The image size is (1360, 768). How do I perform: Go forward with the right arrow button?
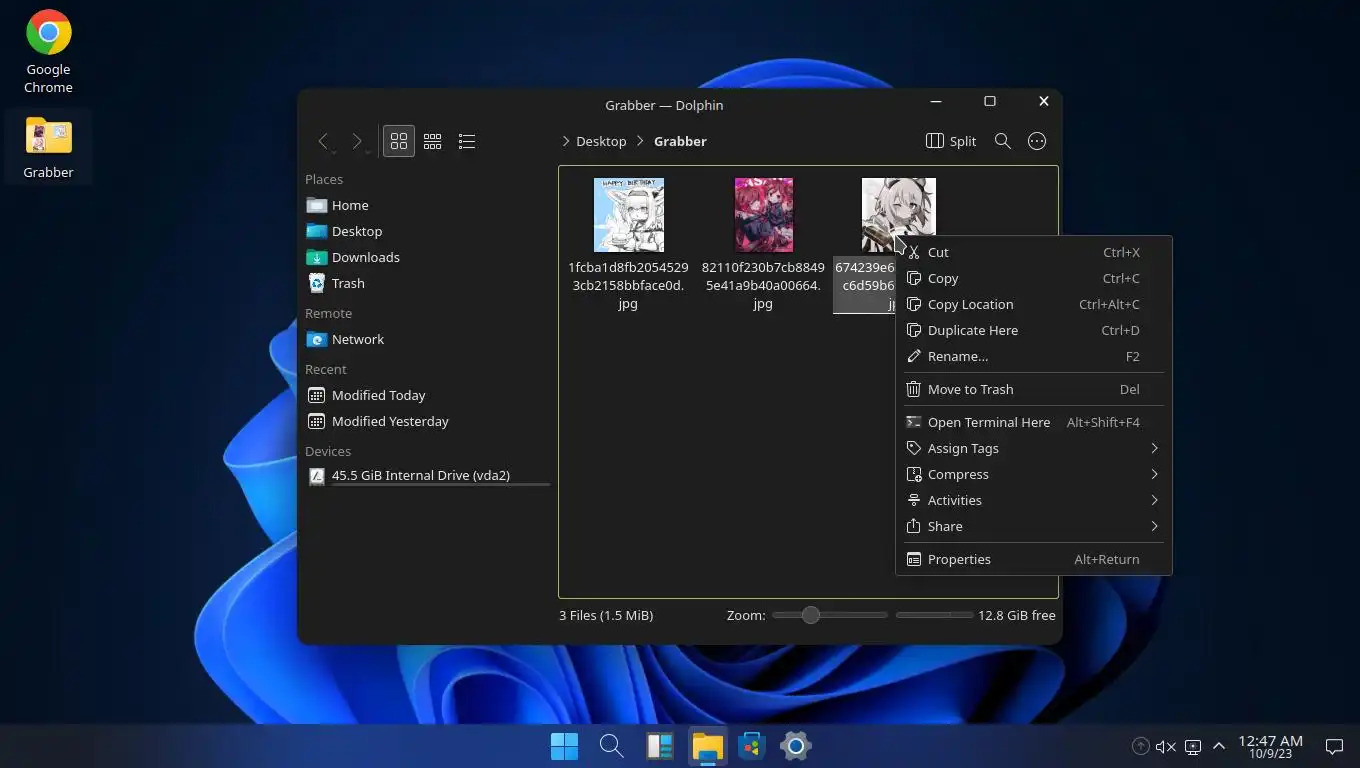tap(357, 141)
